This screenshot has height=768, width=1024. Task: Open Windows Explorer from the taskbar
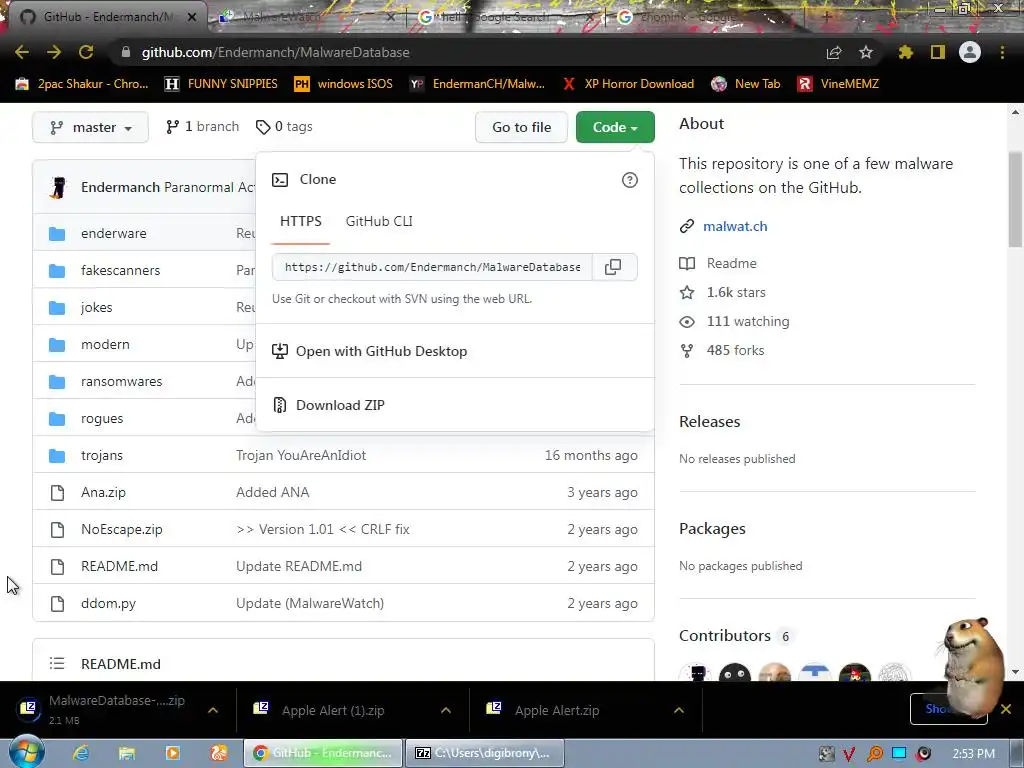[x=127, y=753]
